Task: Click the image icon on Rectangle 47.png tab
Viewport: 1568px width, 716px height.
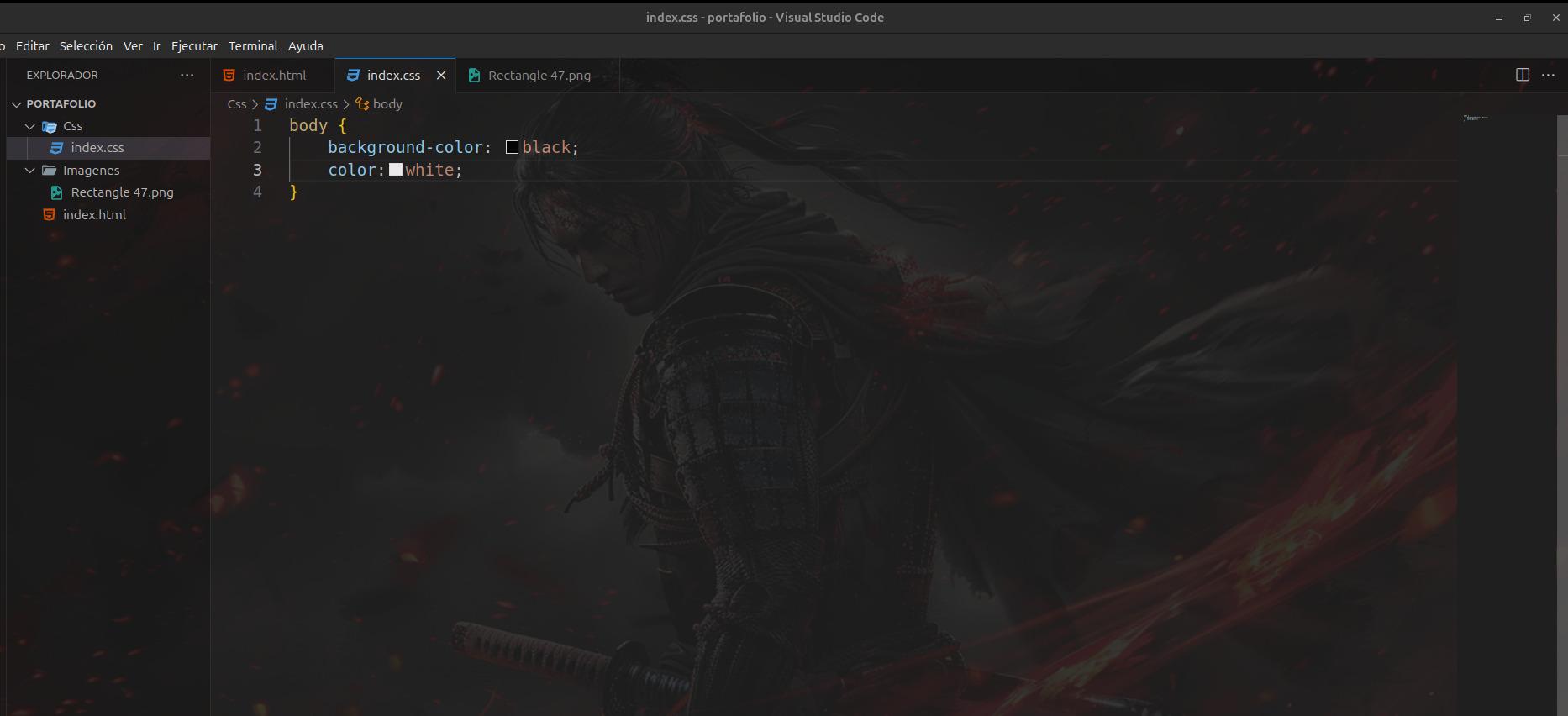Action: coord(474,76)
